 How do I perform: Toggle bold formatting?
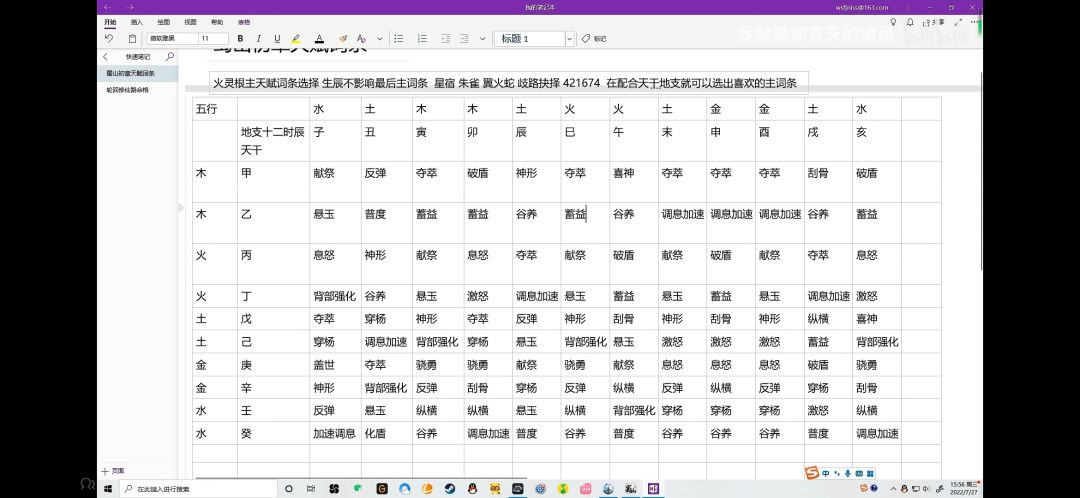coord(240,39)
